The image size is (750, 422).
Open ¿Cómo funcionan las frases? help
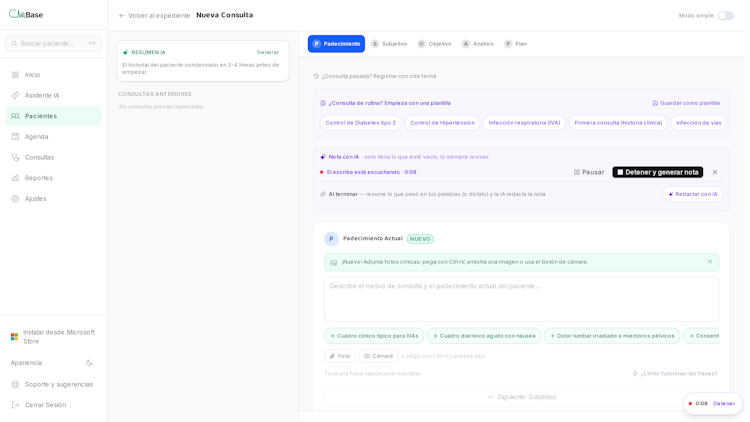coord(674,374)
